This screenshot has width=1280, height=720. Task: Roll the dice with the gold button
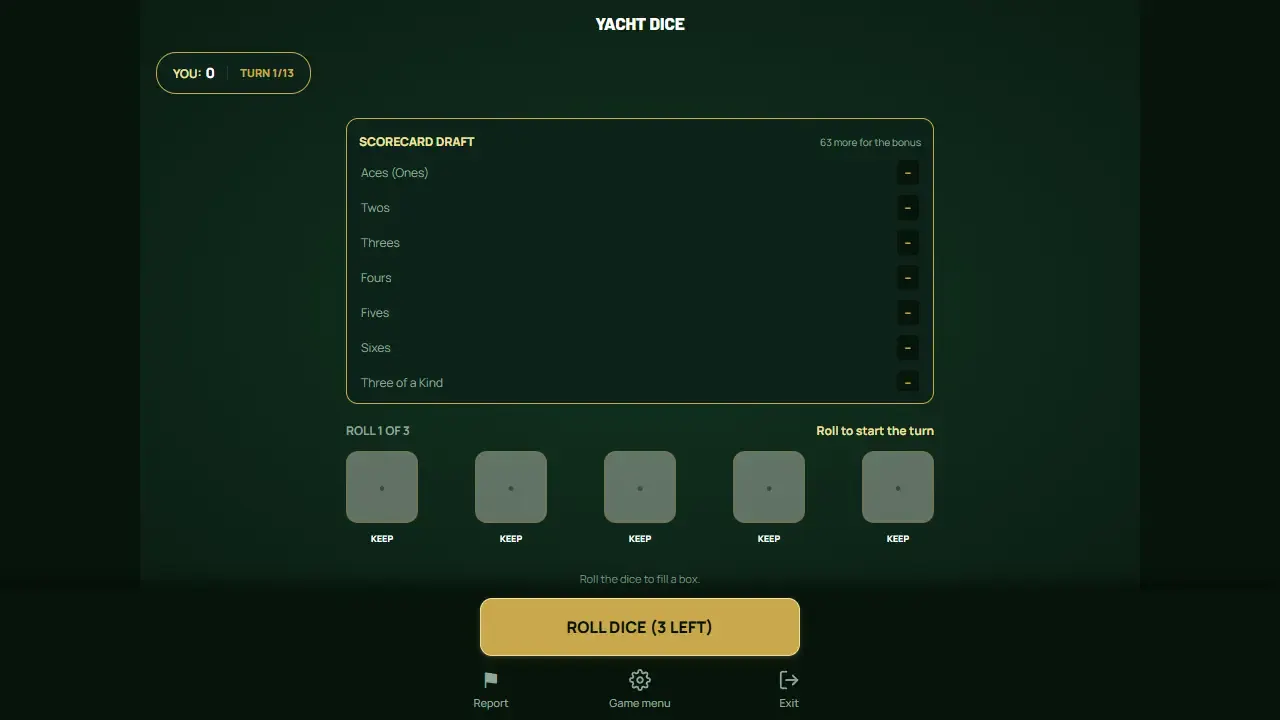tap(640, 627)
